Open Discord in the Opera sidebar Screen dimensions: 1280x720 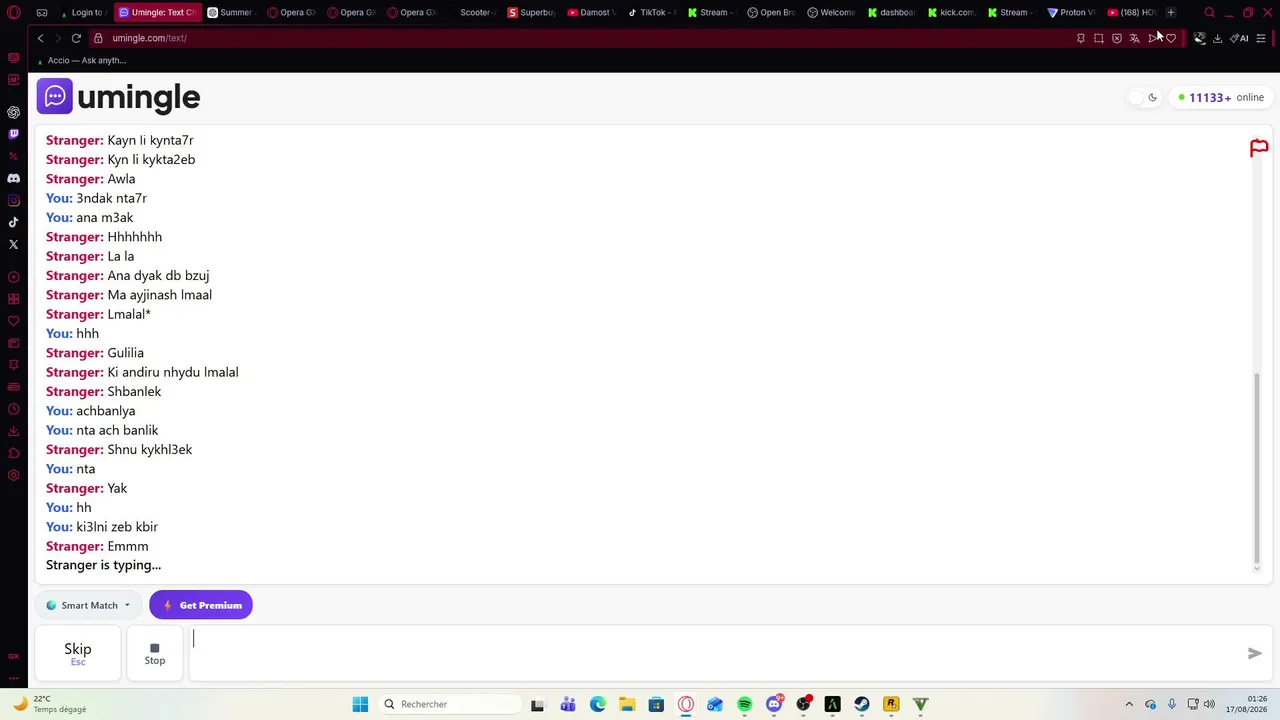point(13,178)
